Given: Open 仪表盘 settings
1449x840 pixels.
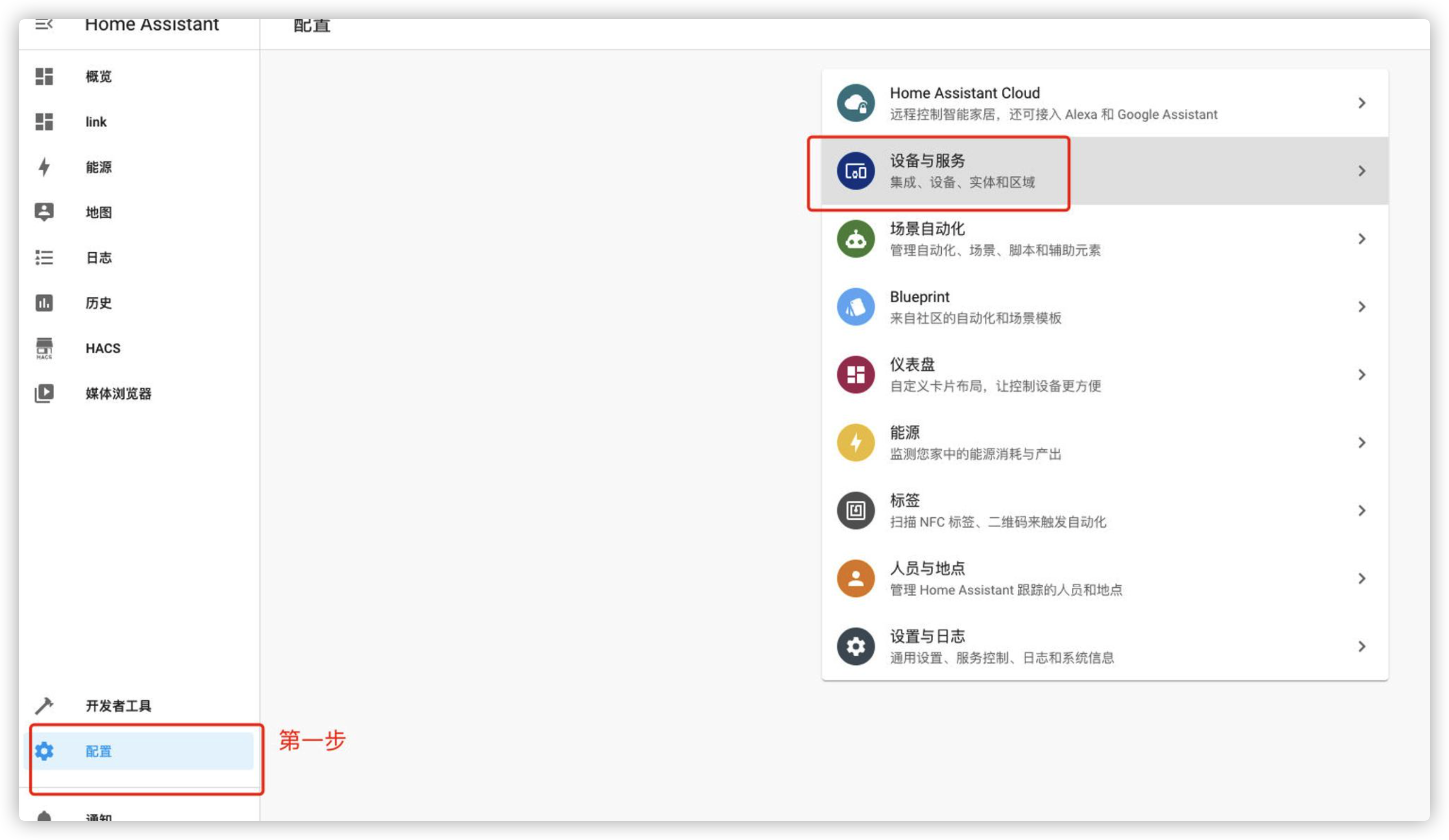Looking at the screenshot, I should click(1105, 374).
